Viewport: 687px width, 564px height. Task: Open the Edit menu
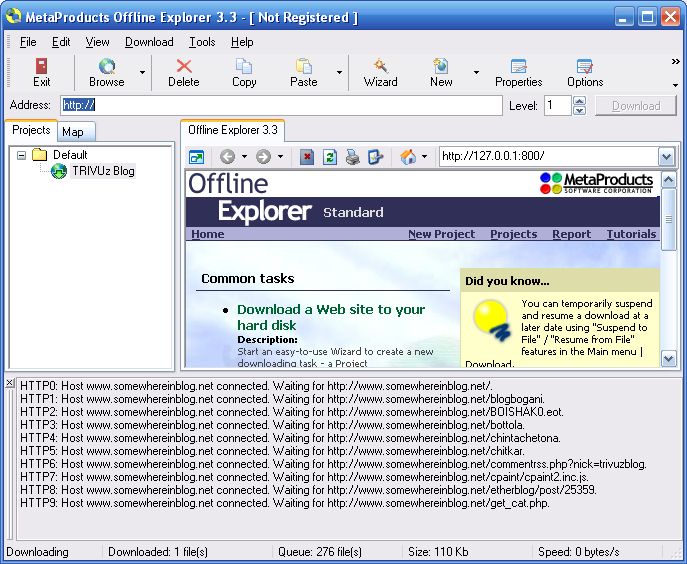(61, 42)
